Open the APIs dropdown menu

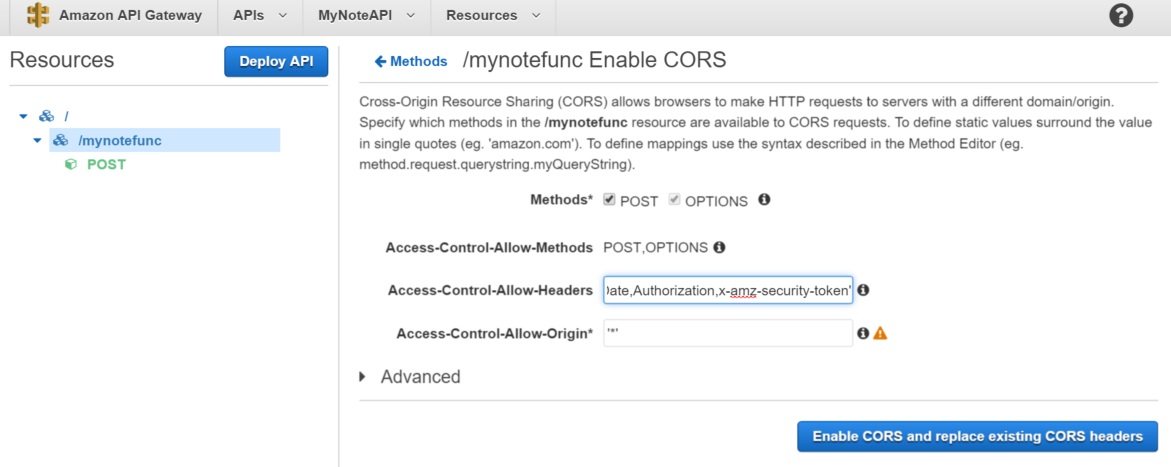click(x=260, y=15)
